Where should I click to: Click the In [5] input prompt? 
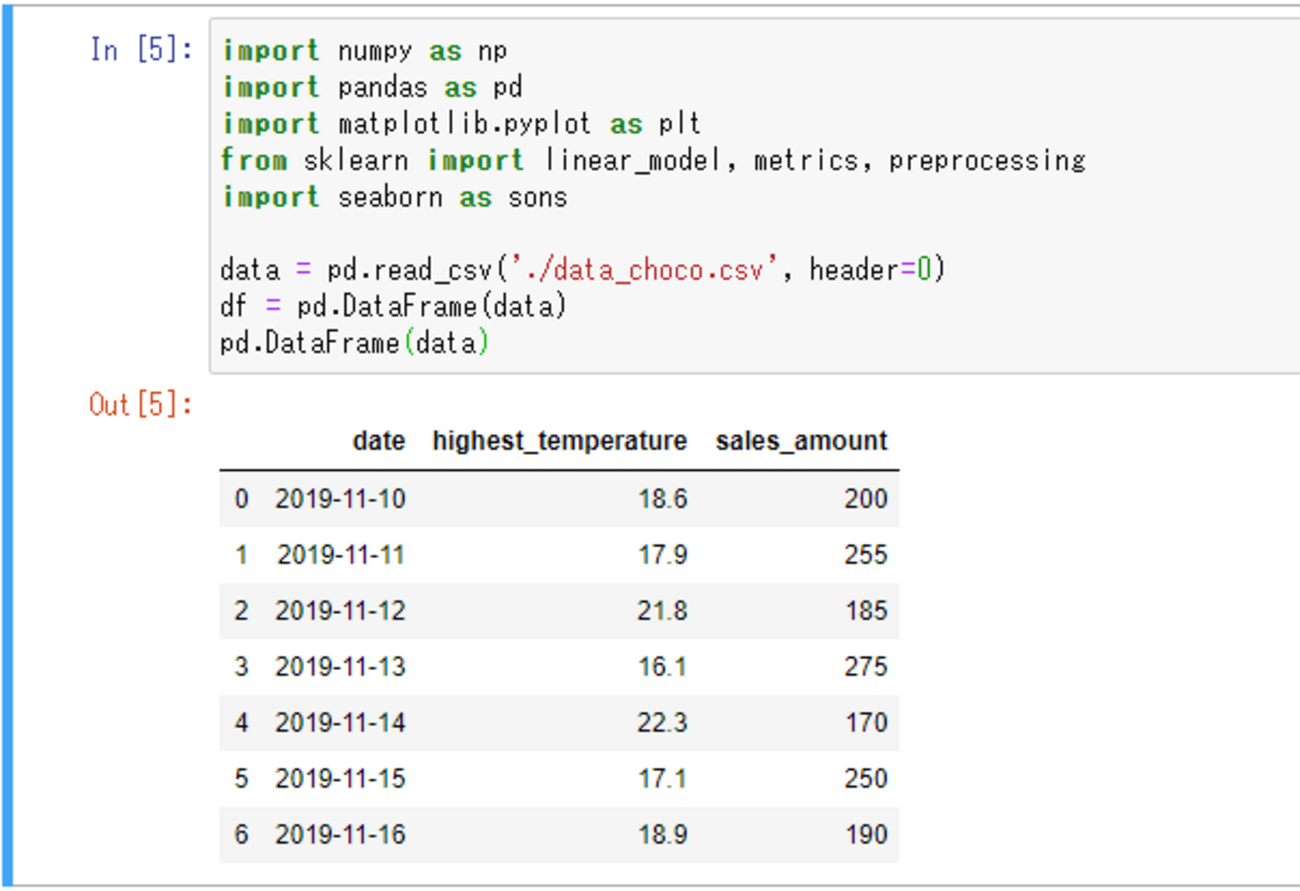click(x=141, y=50)
